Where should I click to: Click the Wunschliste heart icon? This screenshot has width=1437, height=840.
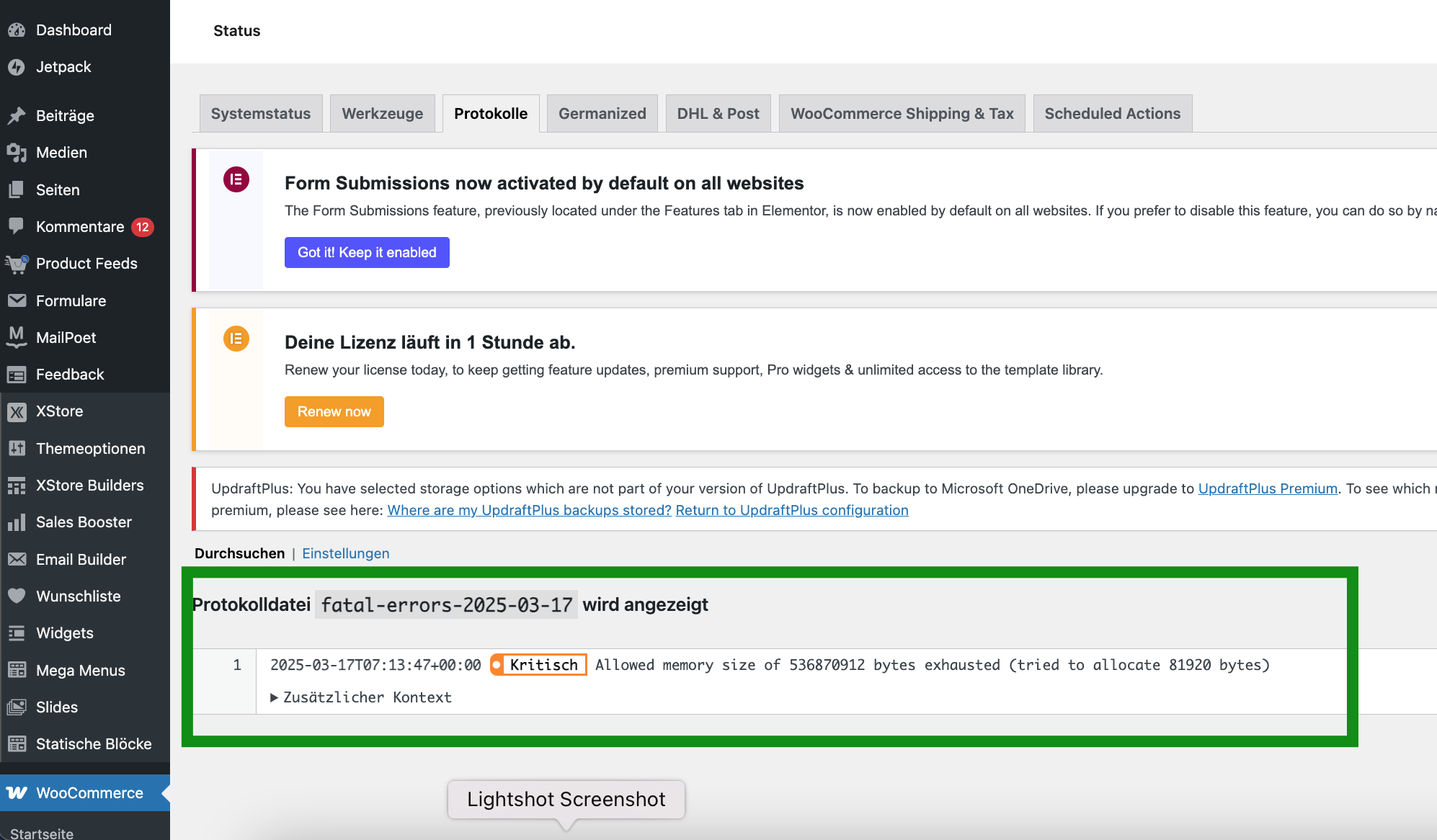[x=17, y=597]
